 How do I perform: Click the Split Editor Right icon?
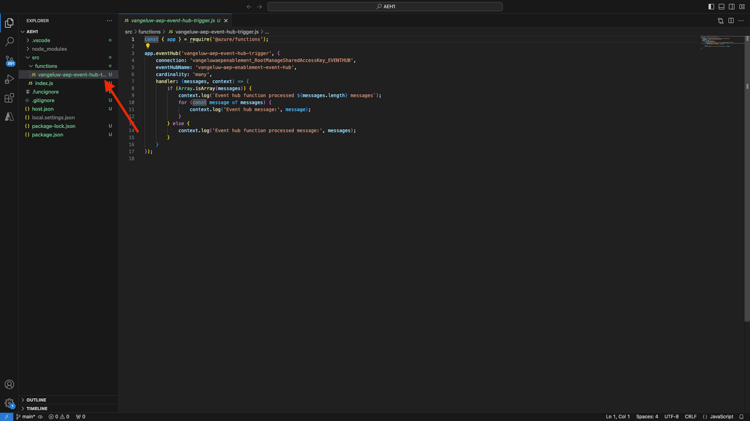[731, 20]
